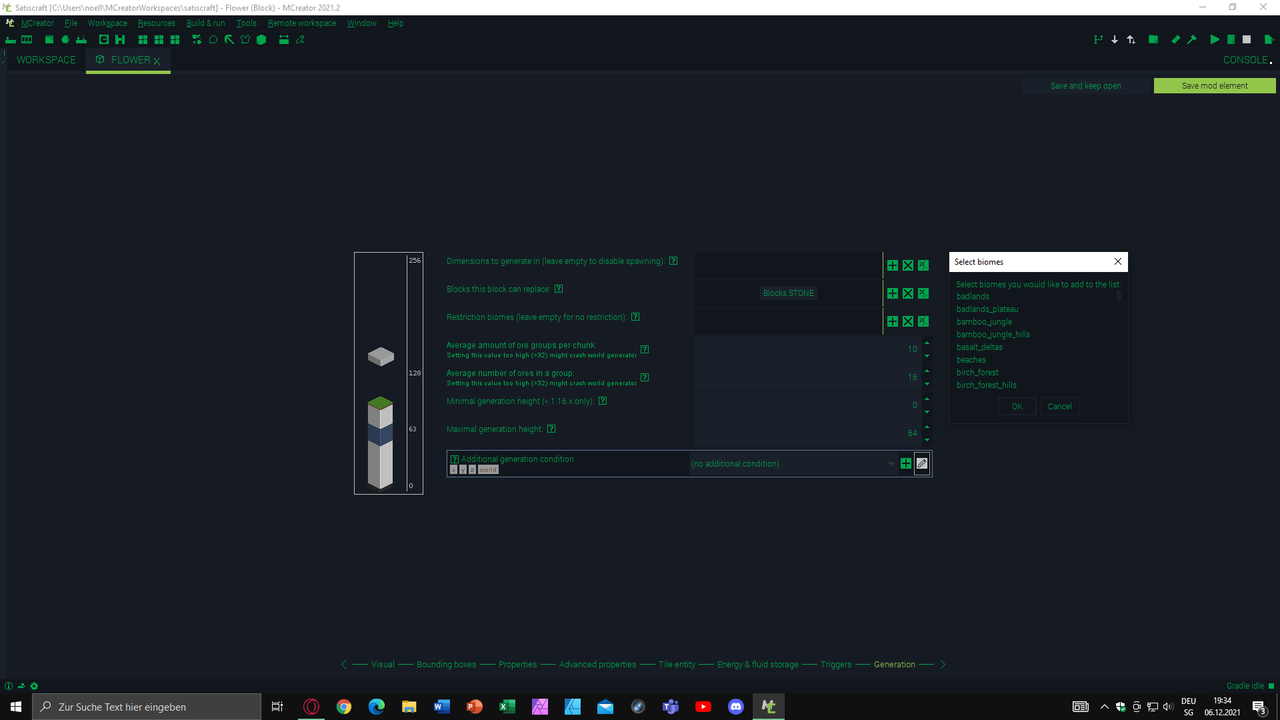This screenshot has width=1280, height=720.
Task: Select bamboo_jungle in biome list
Action: 984,322
